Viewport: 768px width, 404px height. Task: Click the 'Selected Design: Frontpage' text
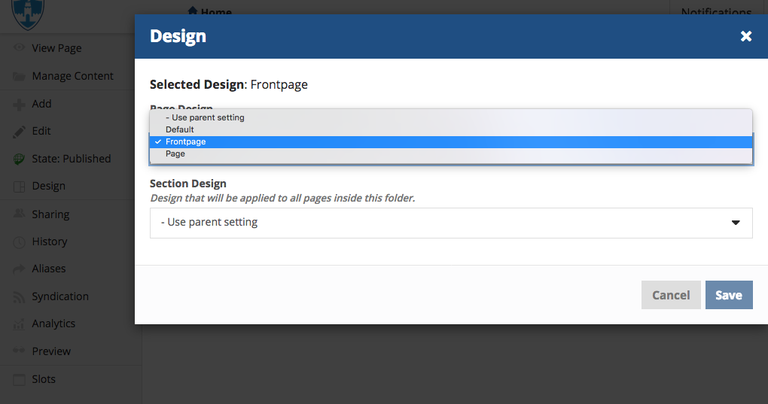(229, 85)
